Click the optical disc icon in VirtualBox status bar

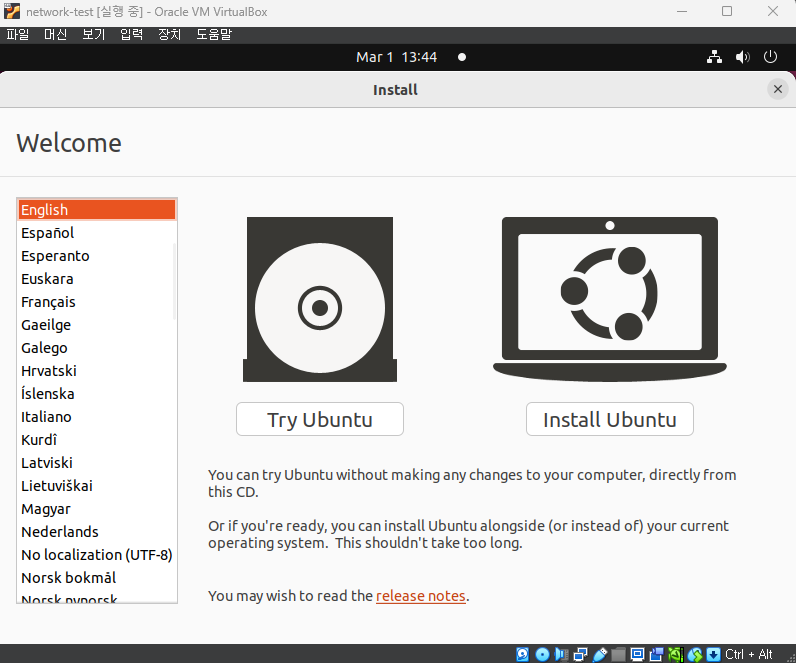coord(542,654)
